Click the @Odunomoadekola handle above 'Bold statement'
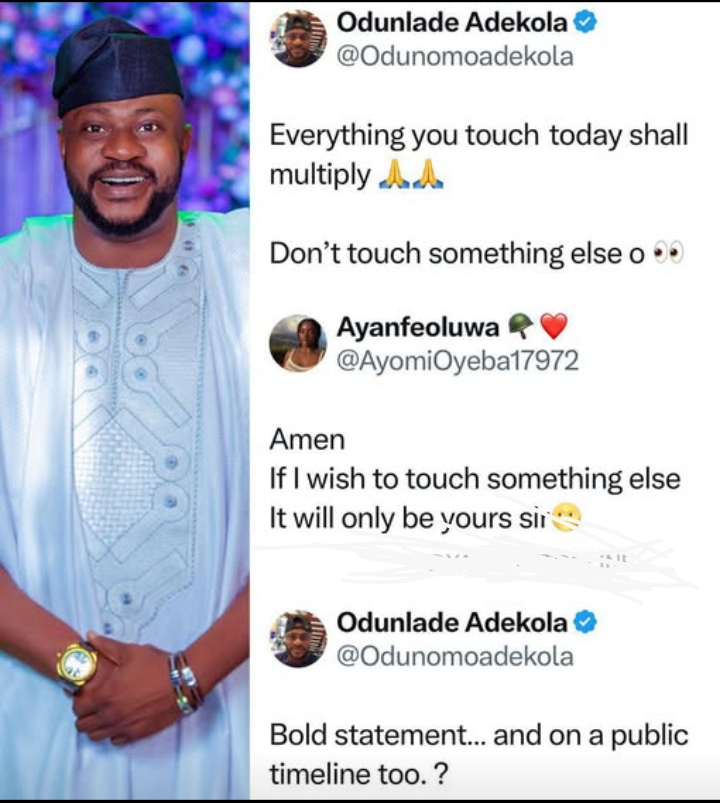Image resolution: width=720 pixels, height=803 pixels. click(x=455, y=656)
